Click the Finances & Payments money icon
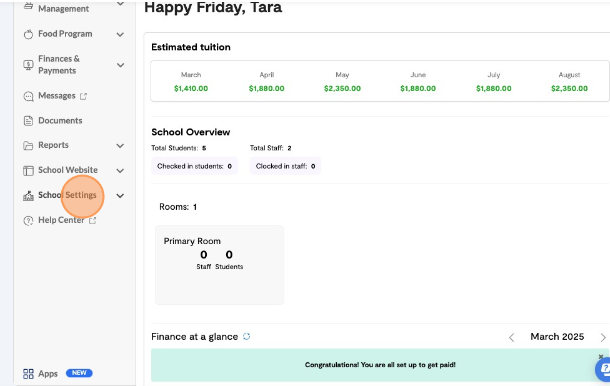The image size is (610, 386). (28, 65)
